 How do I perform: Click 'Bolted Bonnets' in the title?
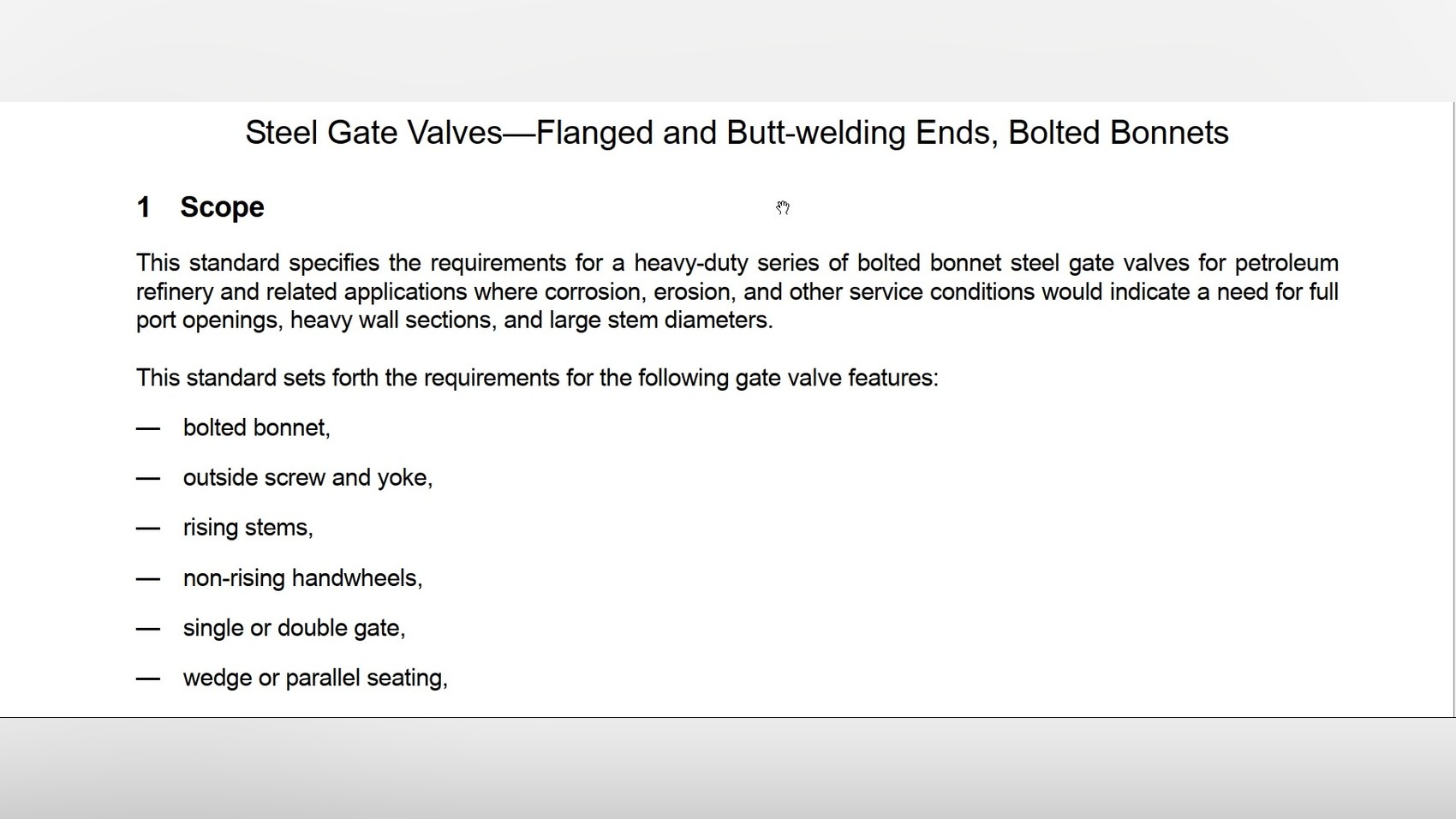1119,133
